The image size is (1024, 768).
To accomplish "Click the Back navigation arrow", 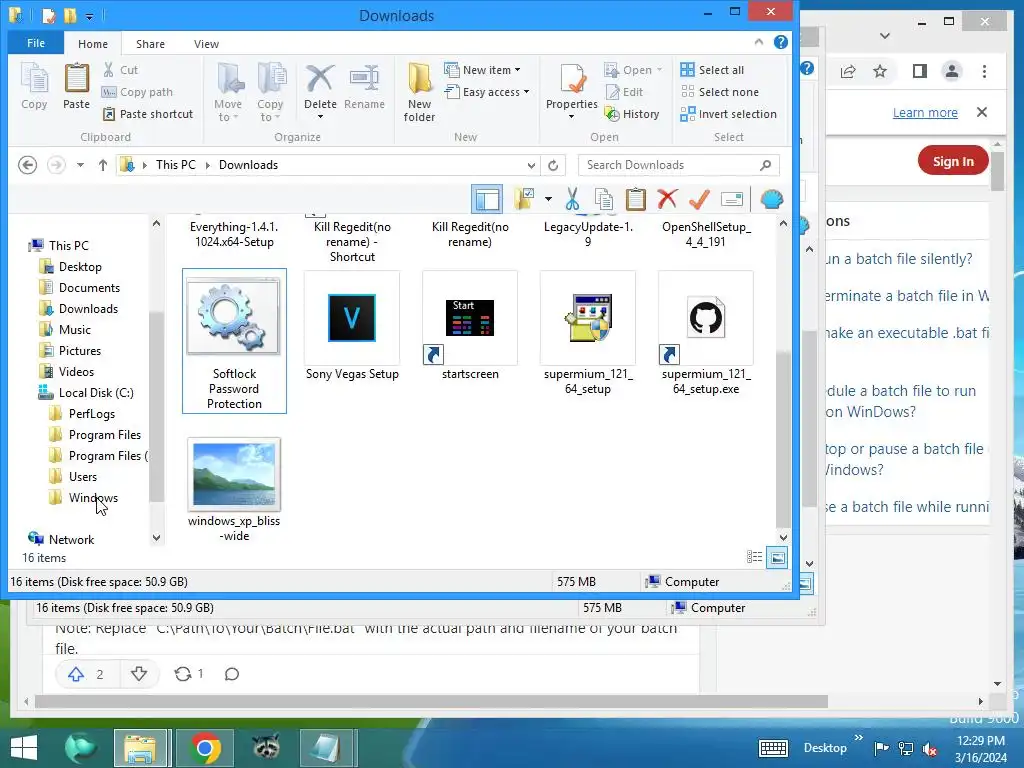I will tap(27, 165).
